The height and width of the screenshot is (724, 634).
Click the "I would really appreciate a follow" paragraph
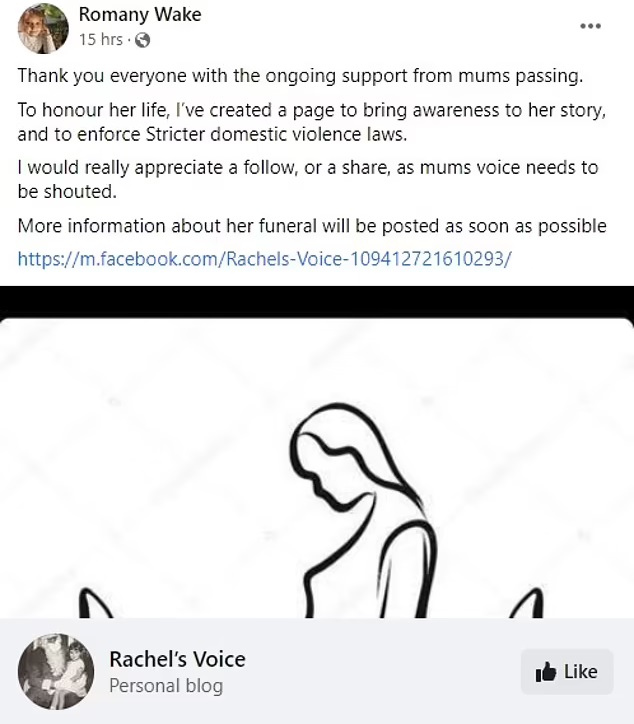[x=307, y=179]
